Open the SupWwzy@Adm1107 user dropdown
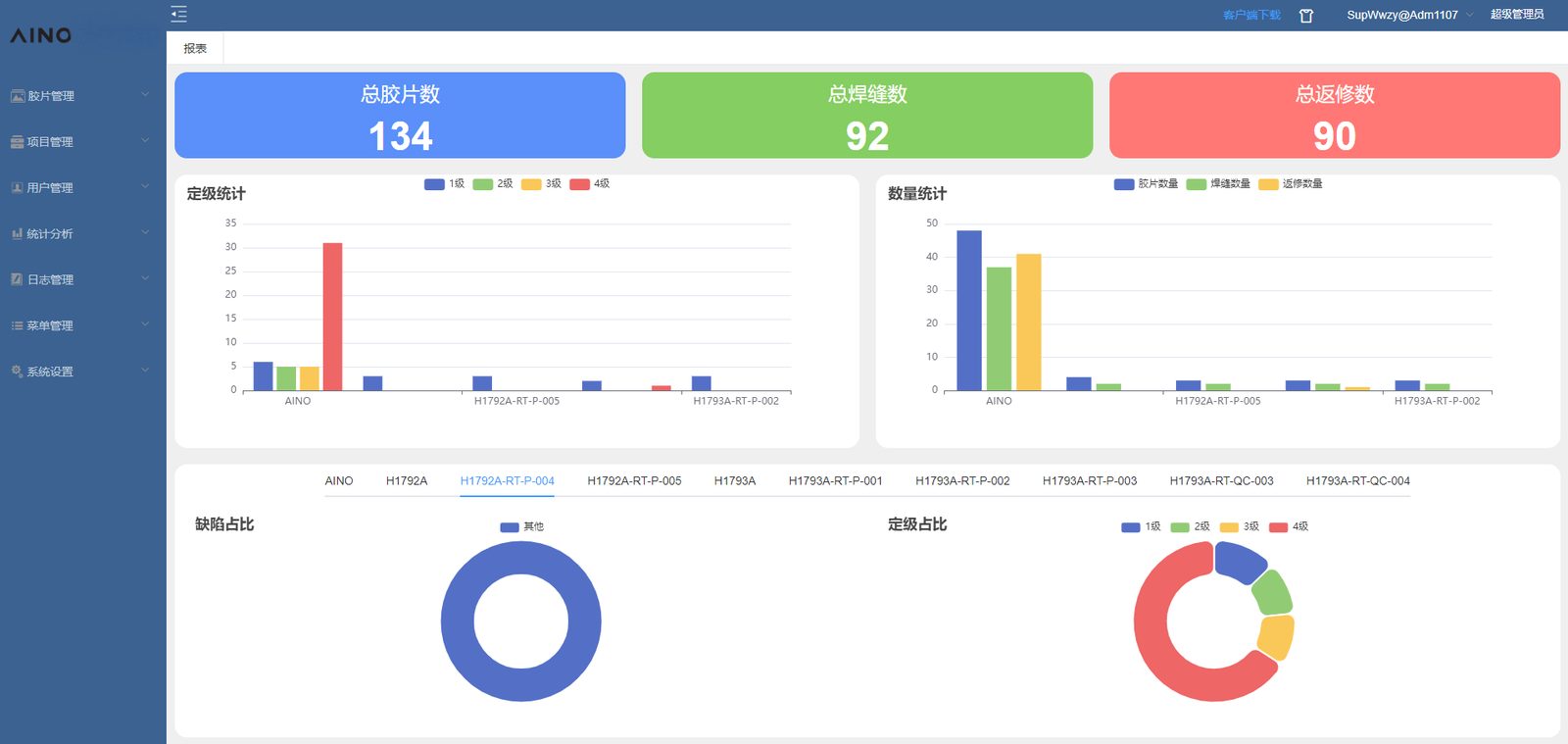Viewport: 1568px width, 744px height. point(1409,15)
